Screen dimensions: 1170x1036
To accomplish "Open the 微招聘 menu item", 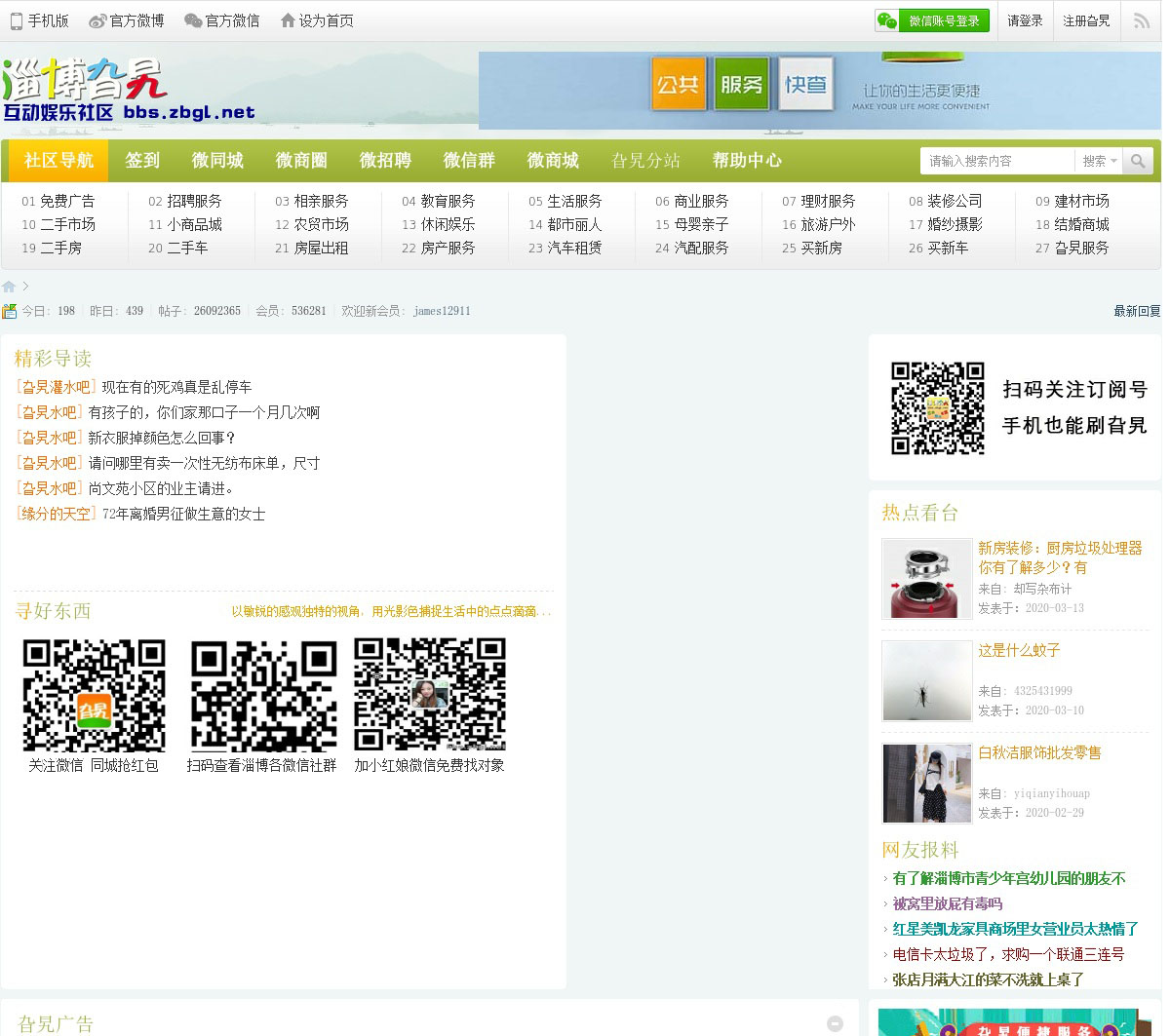I will (x=385, y=161).
